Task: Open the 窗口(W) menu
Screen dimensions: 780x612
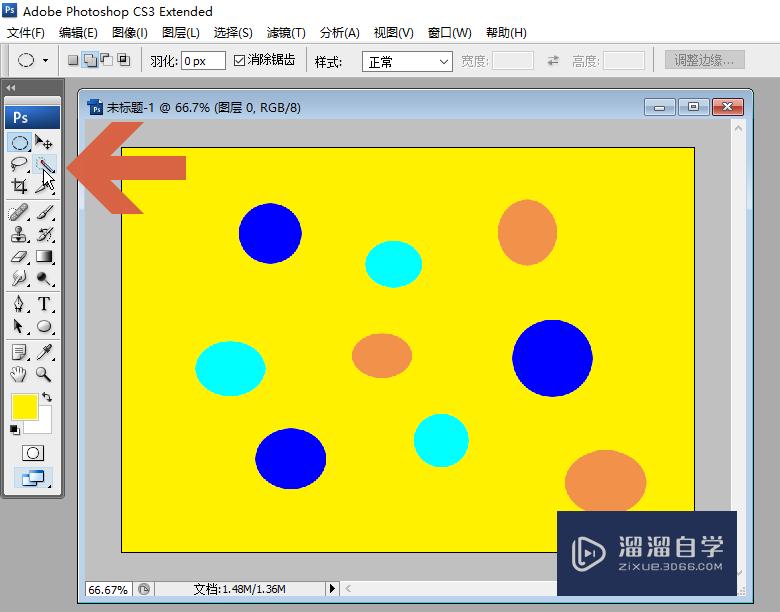Action: point(449,33)
